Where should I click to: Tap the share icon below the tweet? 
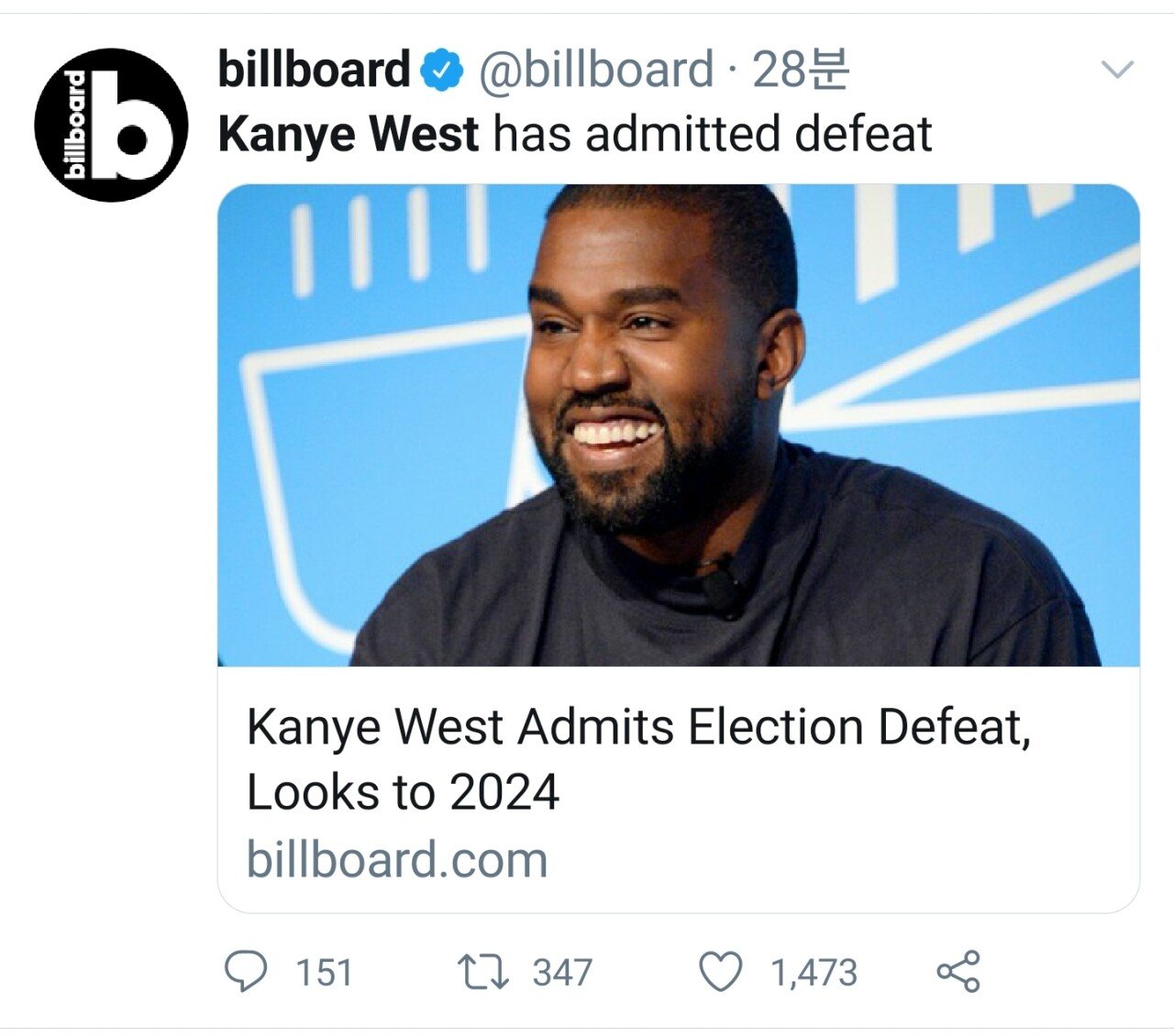click(958, 972)
